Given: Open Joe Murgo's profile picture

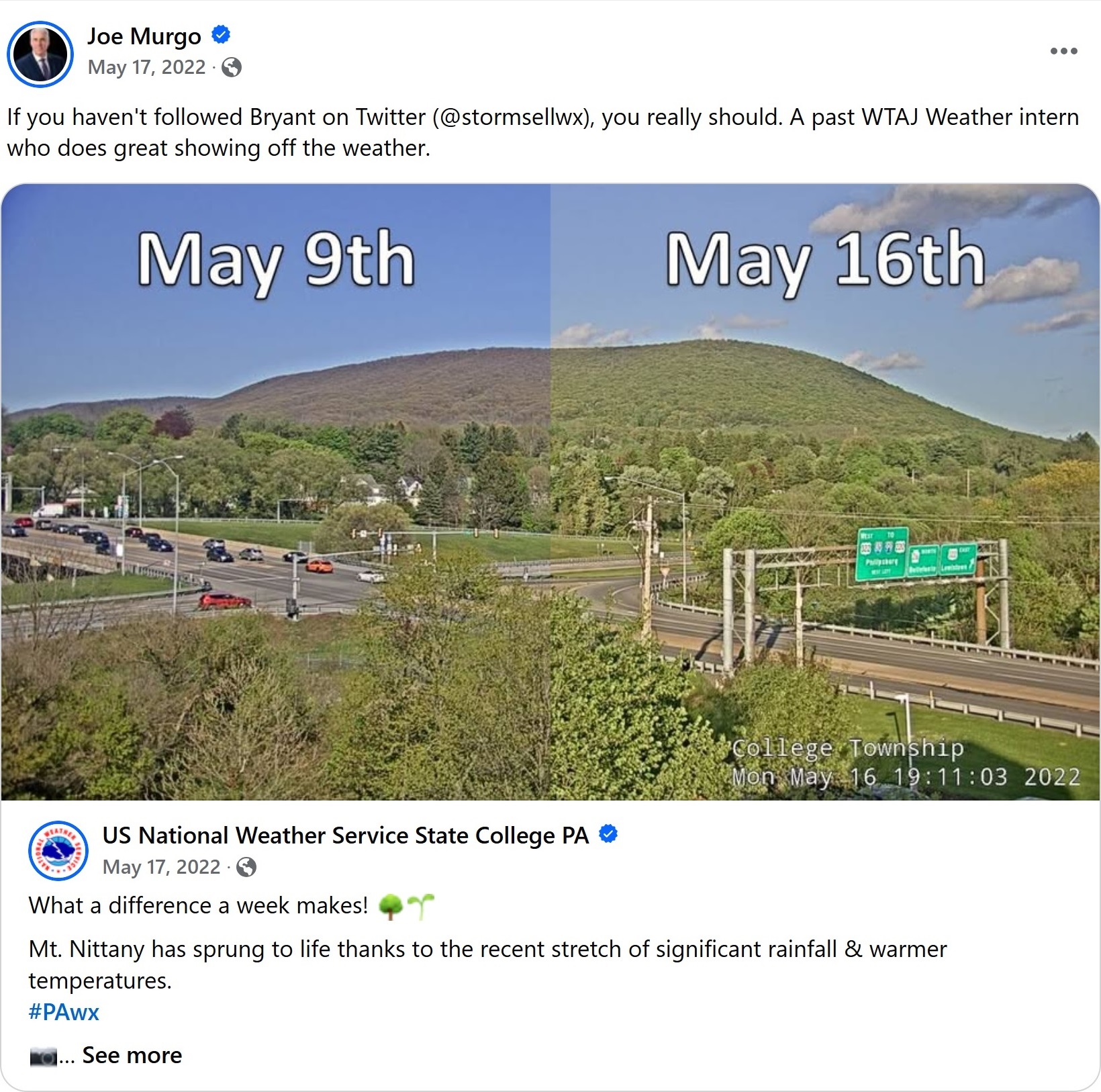Looking at the screenshot, I should [40, 54].
